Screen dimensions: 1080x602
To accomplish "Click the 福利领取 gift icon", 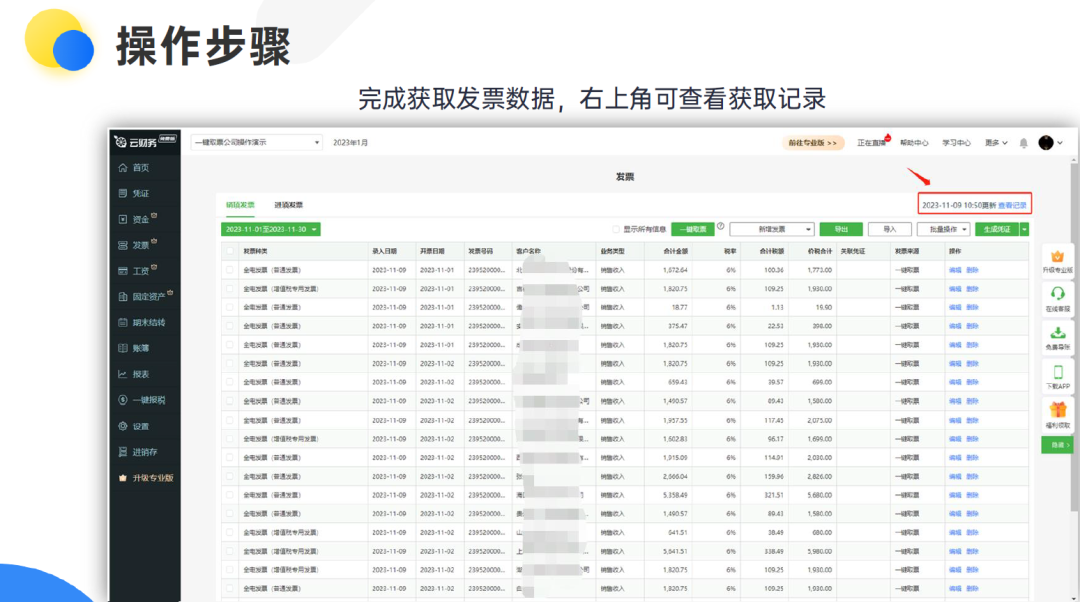I will click(x=1057, y=411).
